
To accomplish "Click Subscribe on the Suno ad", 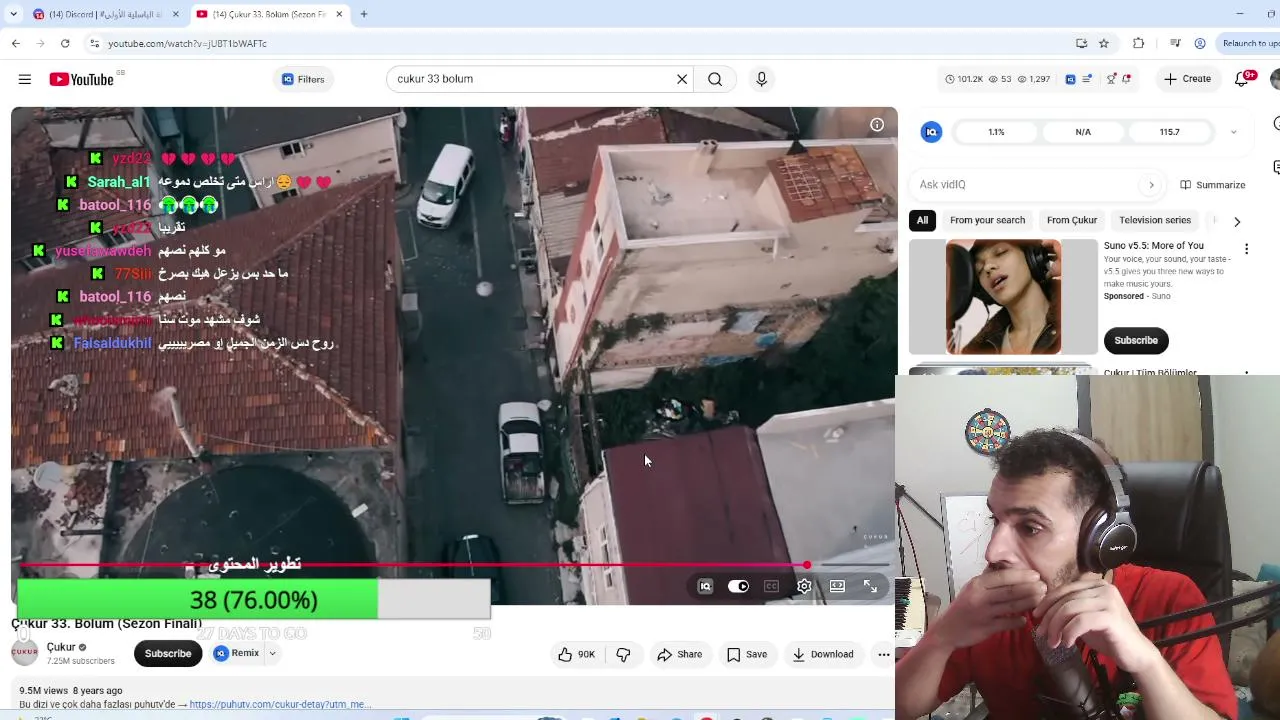I will point(1136,340).
